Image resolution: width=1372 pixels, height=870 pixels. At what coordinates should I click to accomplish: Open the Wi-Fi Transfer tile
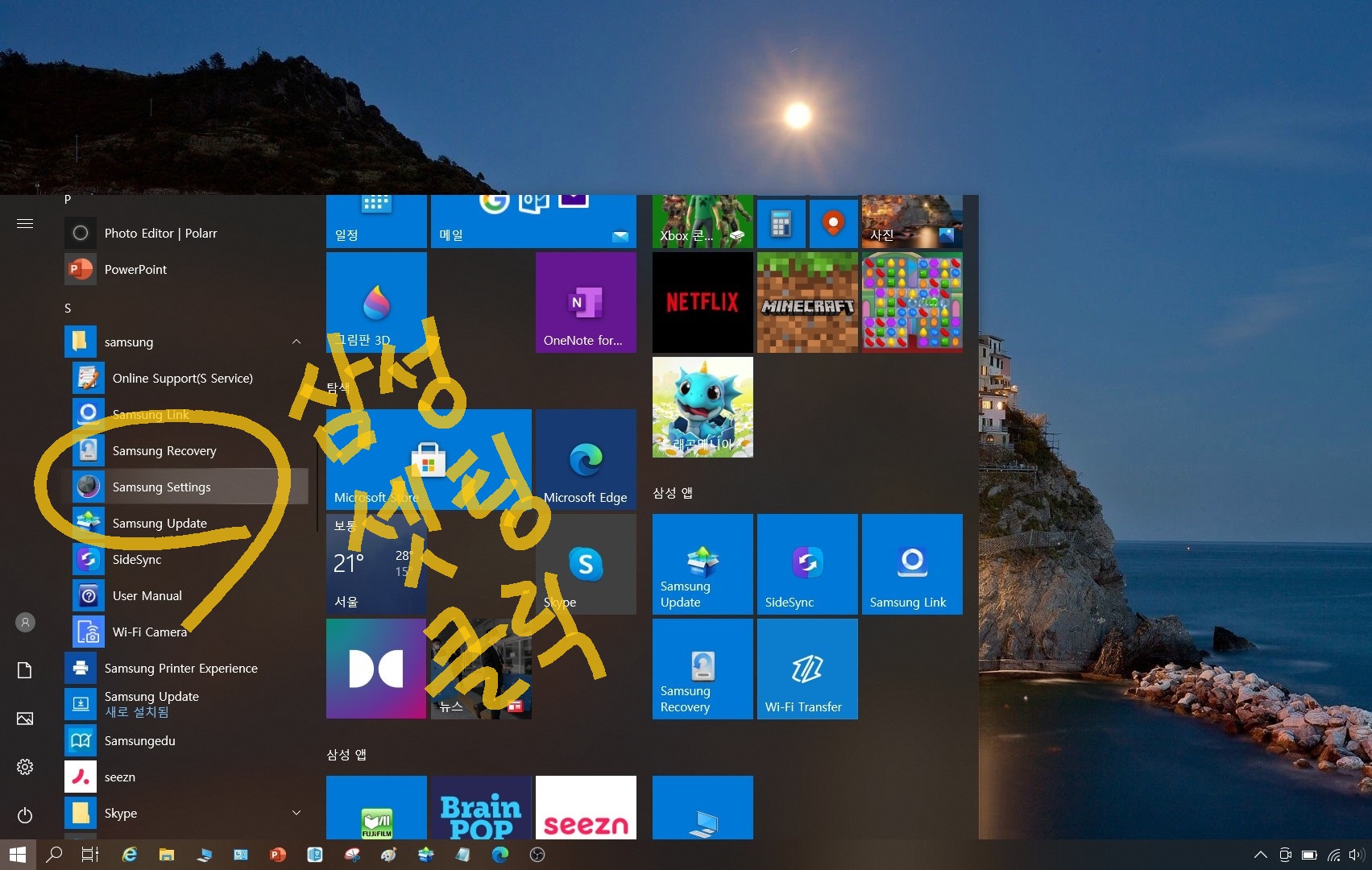tap(807, 669)
